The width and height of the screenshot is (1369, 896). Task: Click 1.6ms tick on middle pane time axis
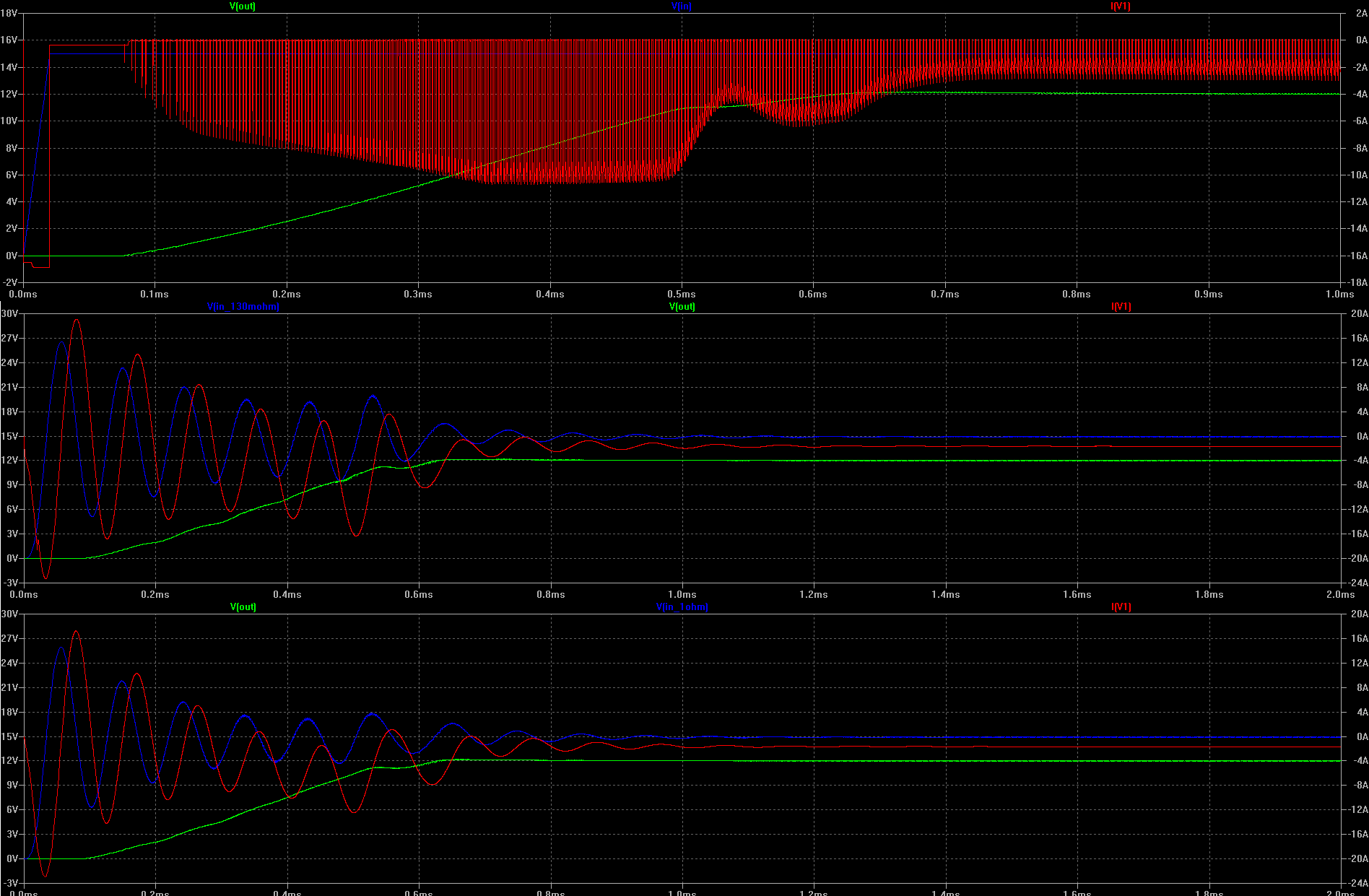(1077, 595)
